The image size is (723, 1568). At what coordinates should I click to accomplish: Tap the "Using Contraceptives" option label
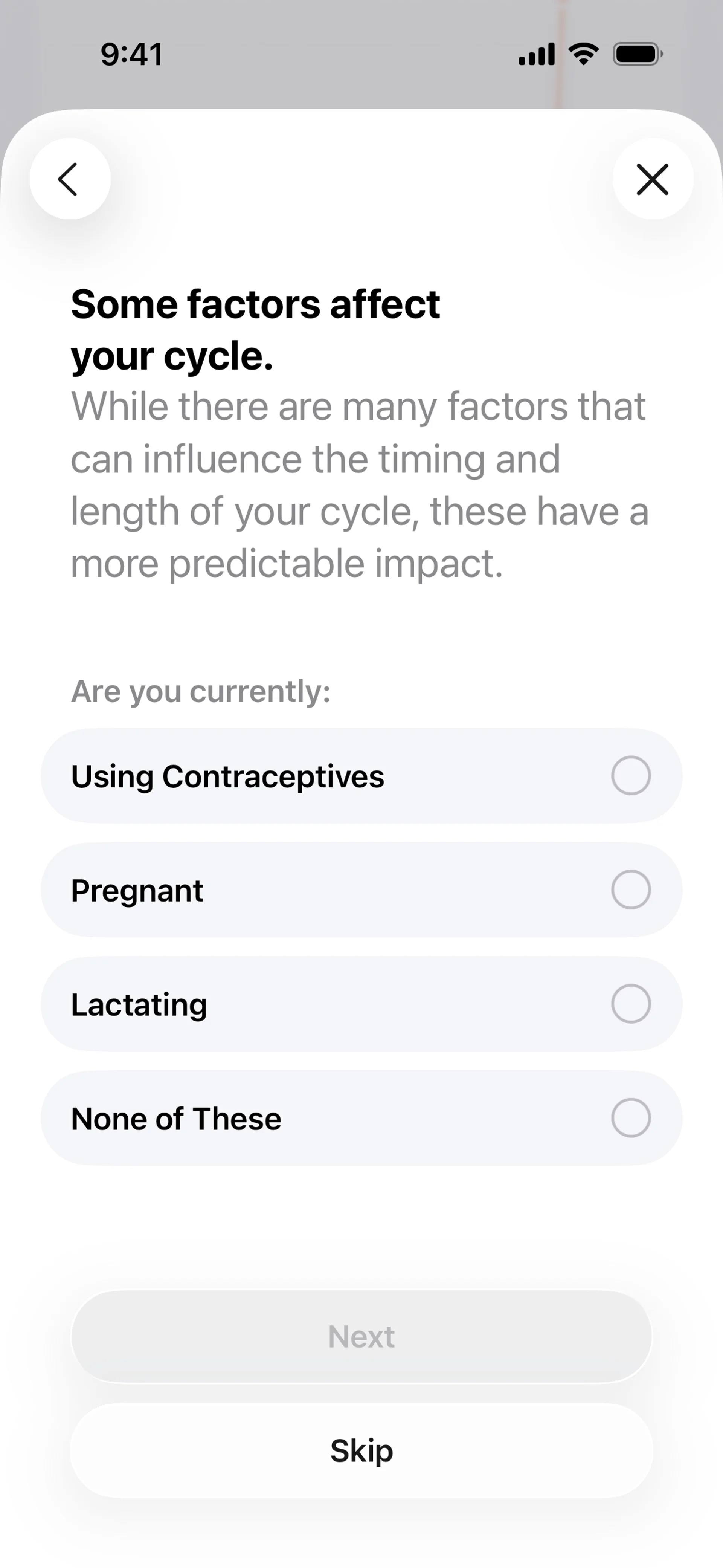coord(227,777)
